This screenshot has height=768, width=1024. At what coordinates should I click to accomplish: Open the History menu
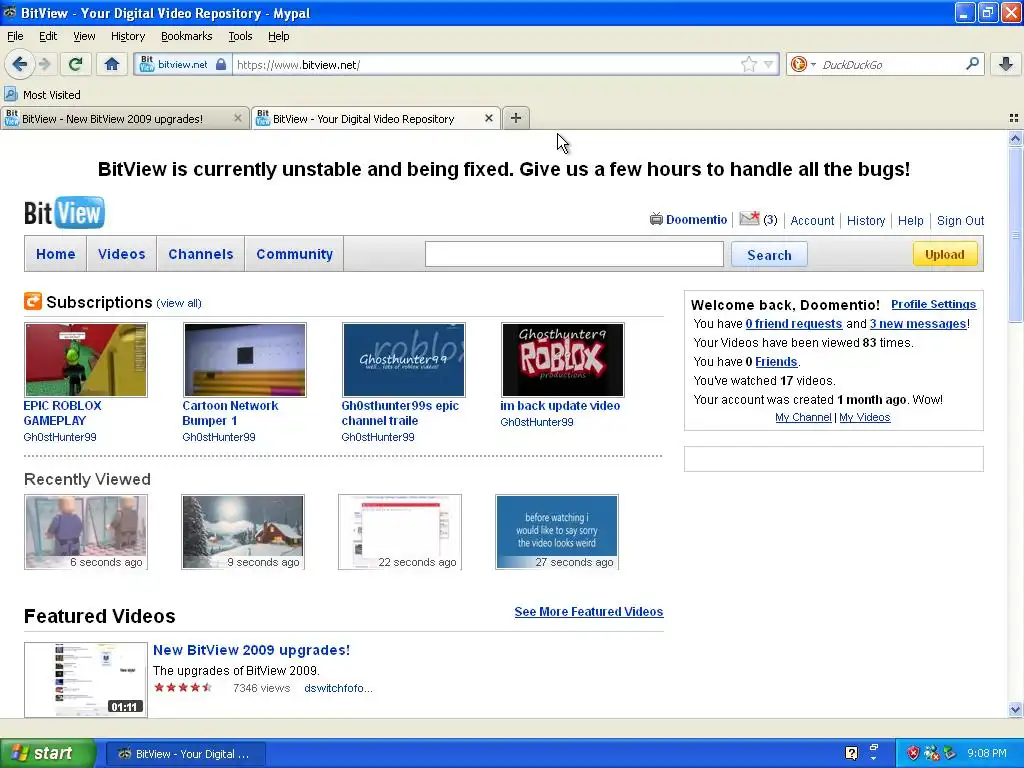127,36
